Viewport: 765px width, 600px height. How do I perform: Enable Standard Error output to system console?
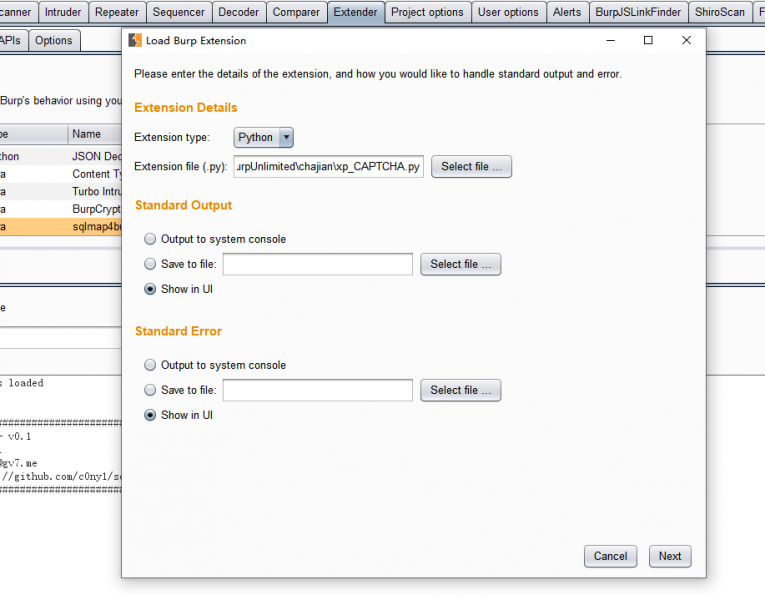[151, 365]
